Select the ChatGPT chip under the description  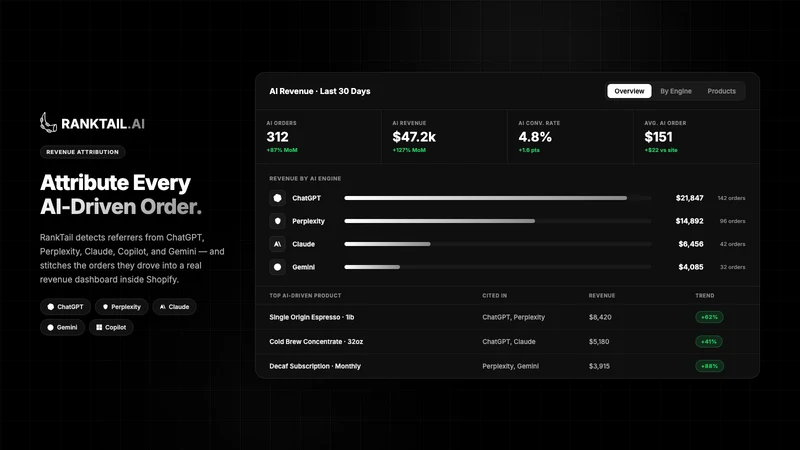click(65, 307)
